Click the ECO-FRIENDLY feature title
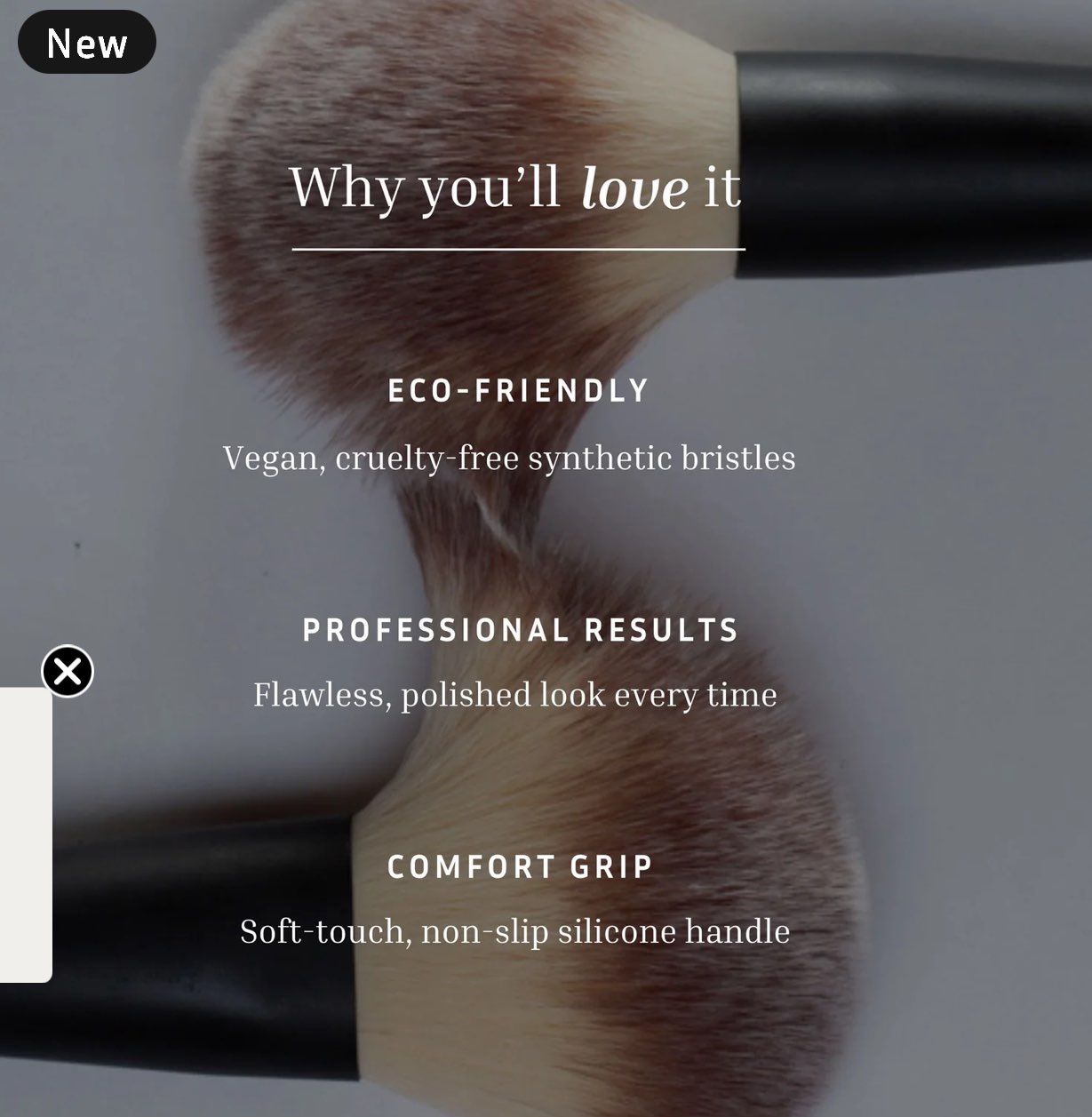Viewport: 1092px width, 1117px height. coord(519,390)
